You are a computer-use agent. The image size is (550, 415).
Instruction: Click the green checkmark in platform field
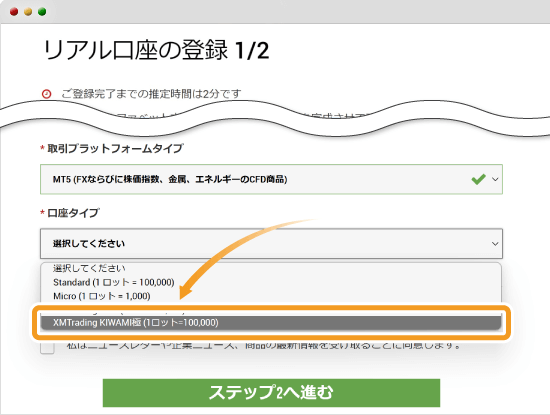coord(478,179)
